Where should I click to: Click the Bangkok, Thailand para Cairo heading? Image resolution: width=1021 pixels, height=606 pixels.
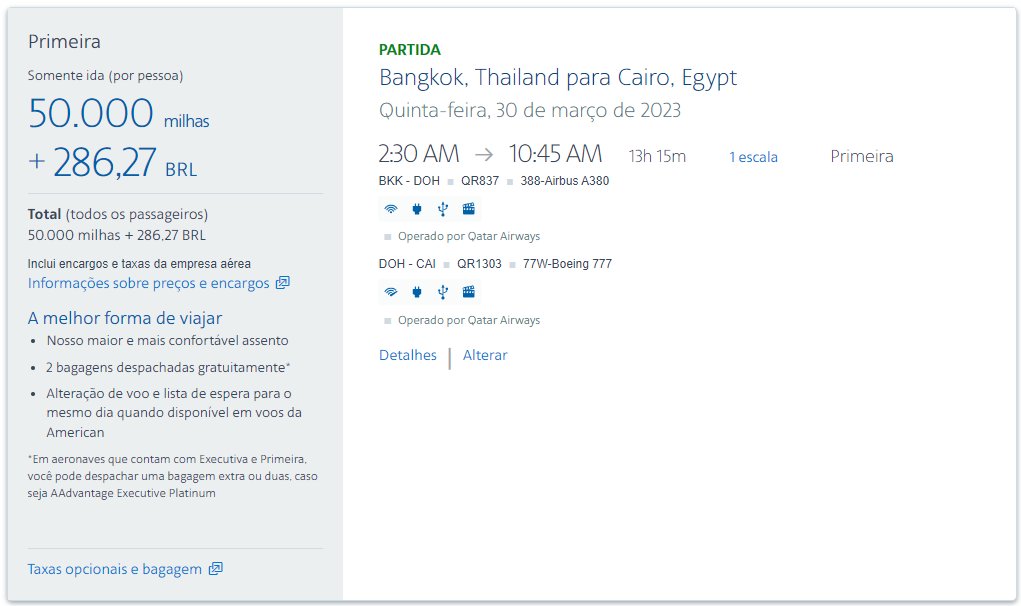tap(558, 77)
